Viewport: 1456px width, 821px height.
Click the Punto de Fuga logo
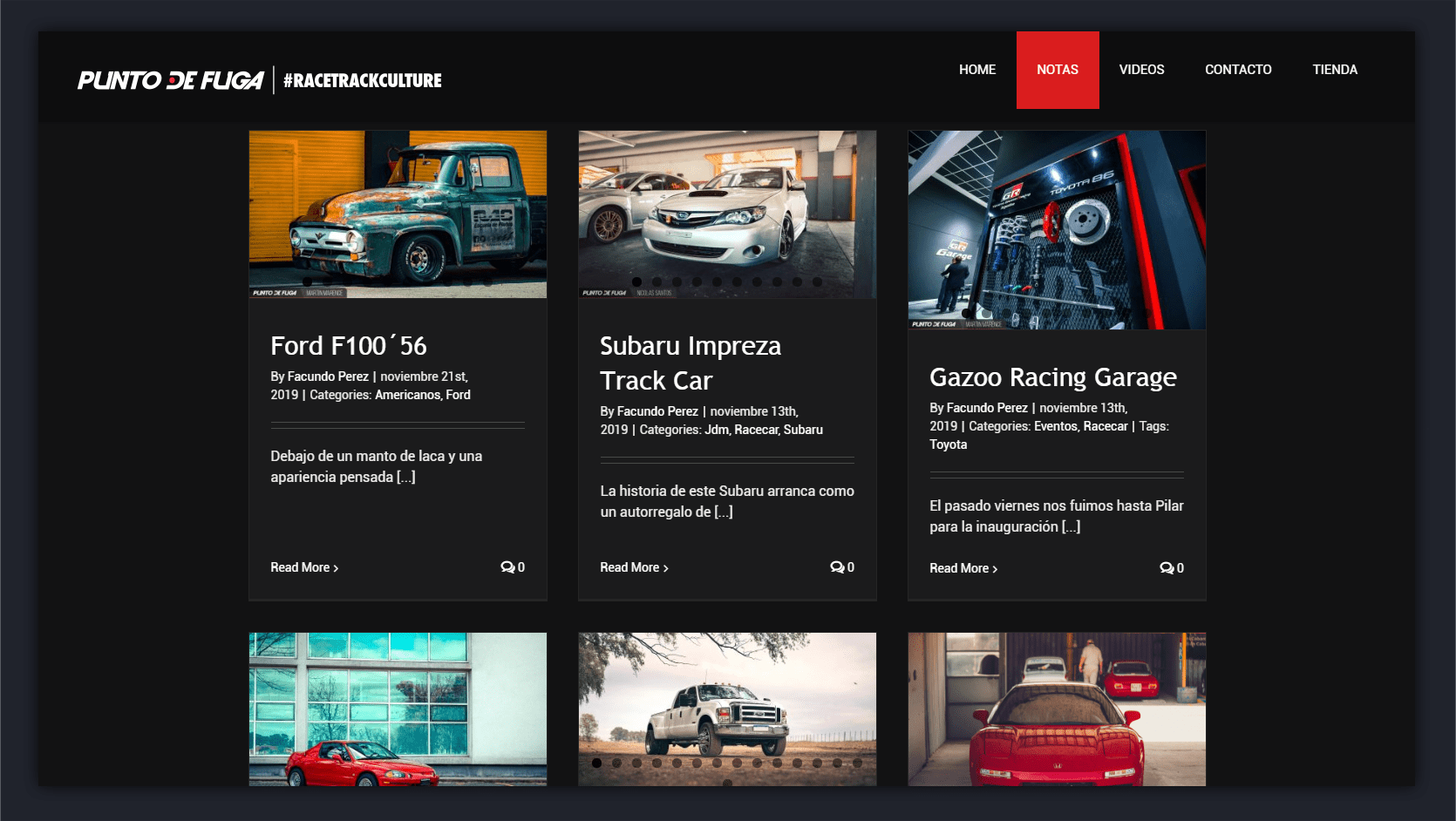tap(171, 80)
